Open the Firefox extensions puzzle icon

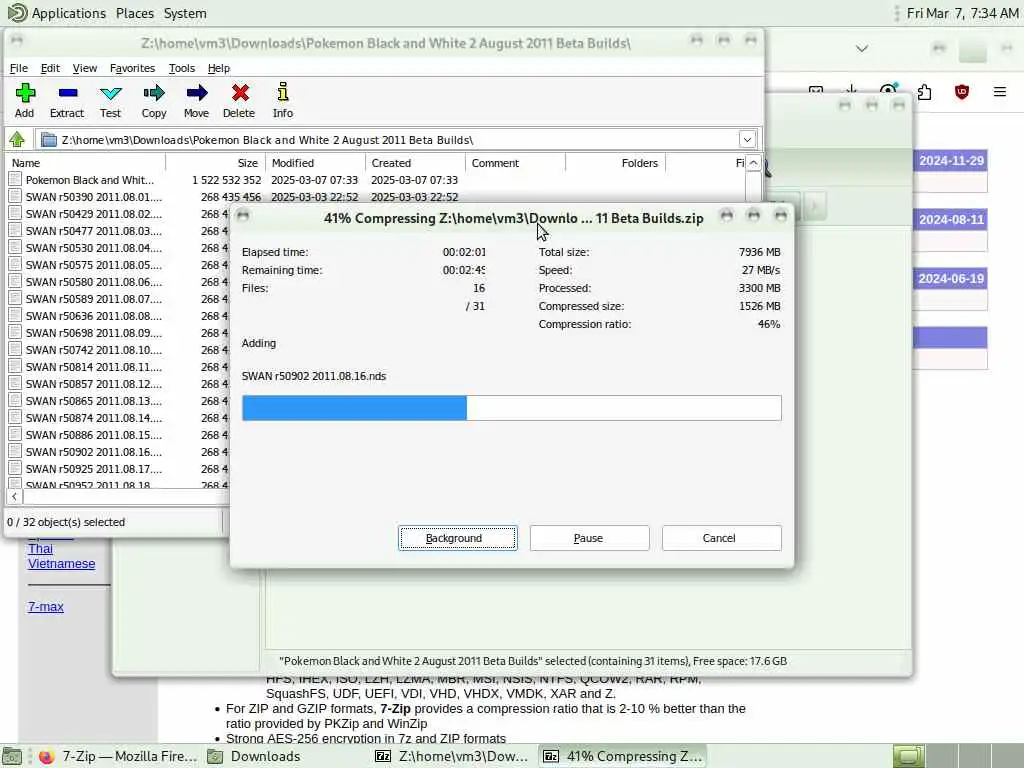point(924,92)
